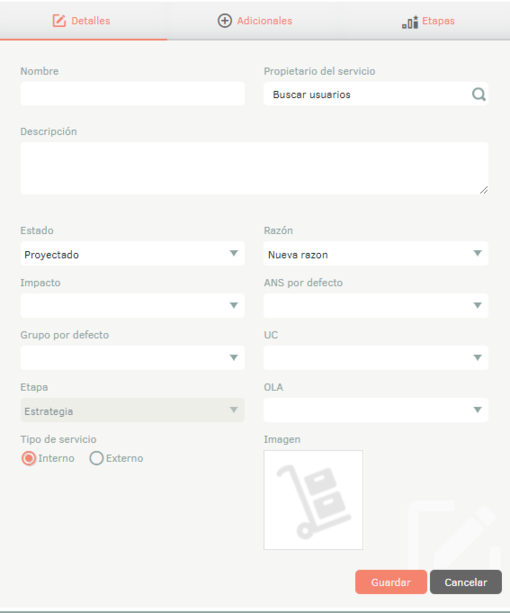Switch to the Adicionales tab

(255, 21)
